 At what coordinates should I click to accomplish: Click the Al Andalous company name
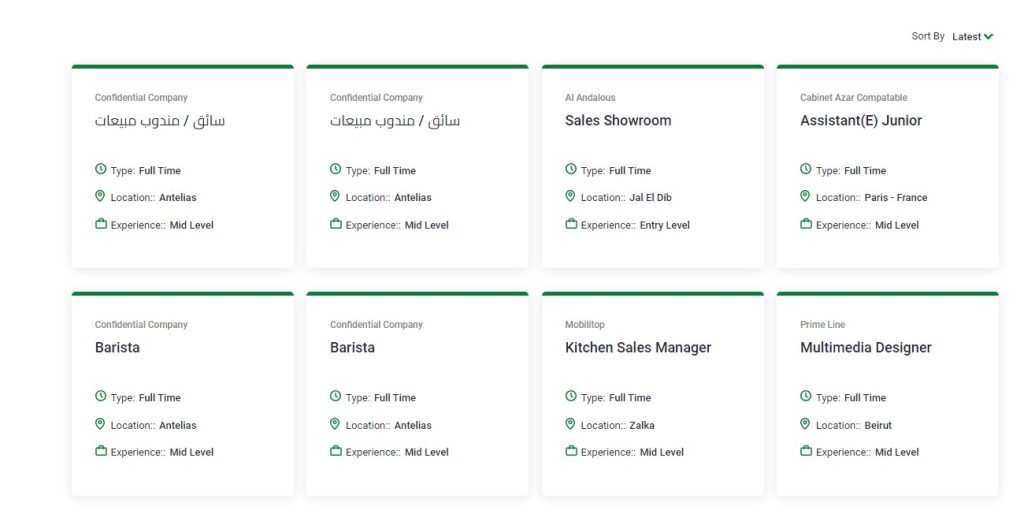(x=590, y=98)
